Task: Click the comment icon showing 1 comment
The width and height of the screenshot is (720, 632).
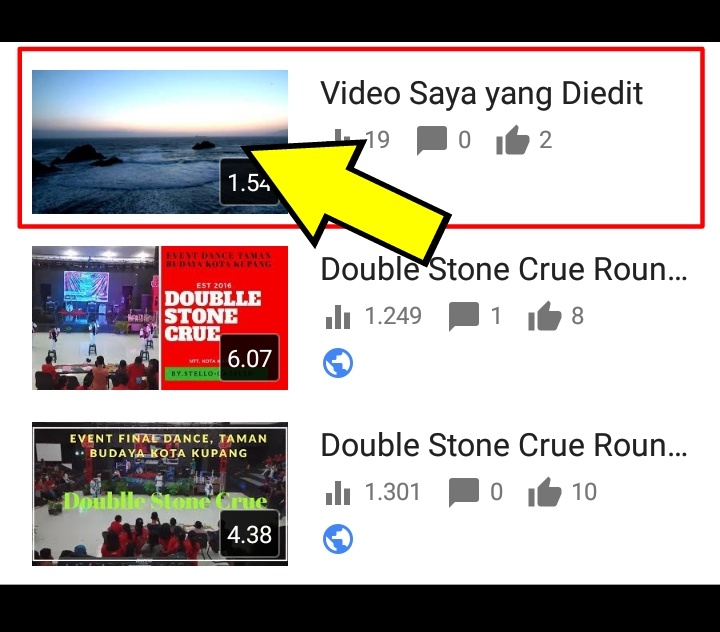Action: tap(464, 316)
